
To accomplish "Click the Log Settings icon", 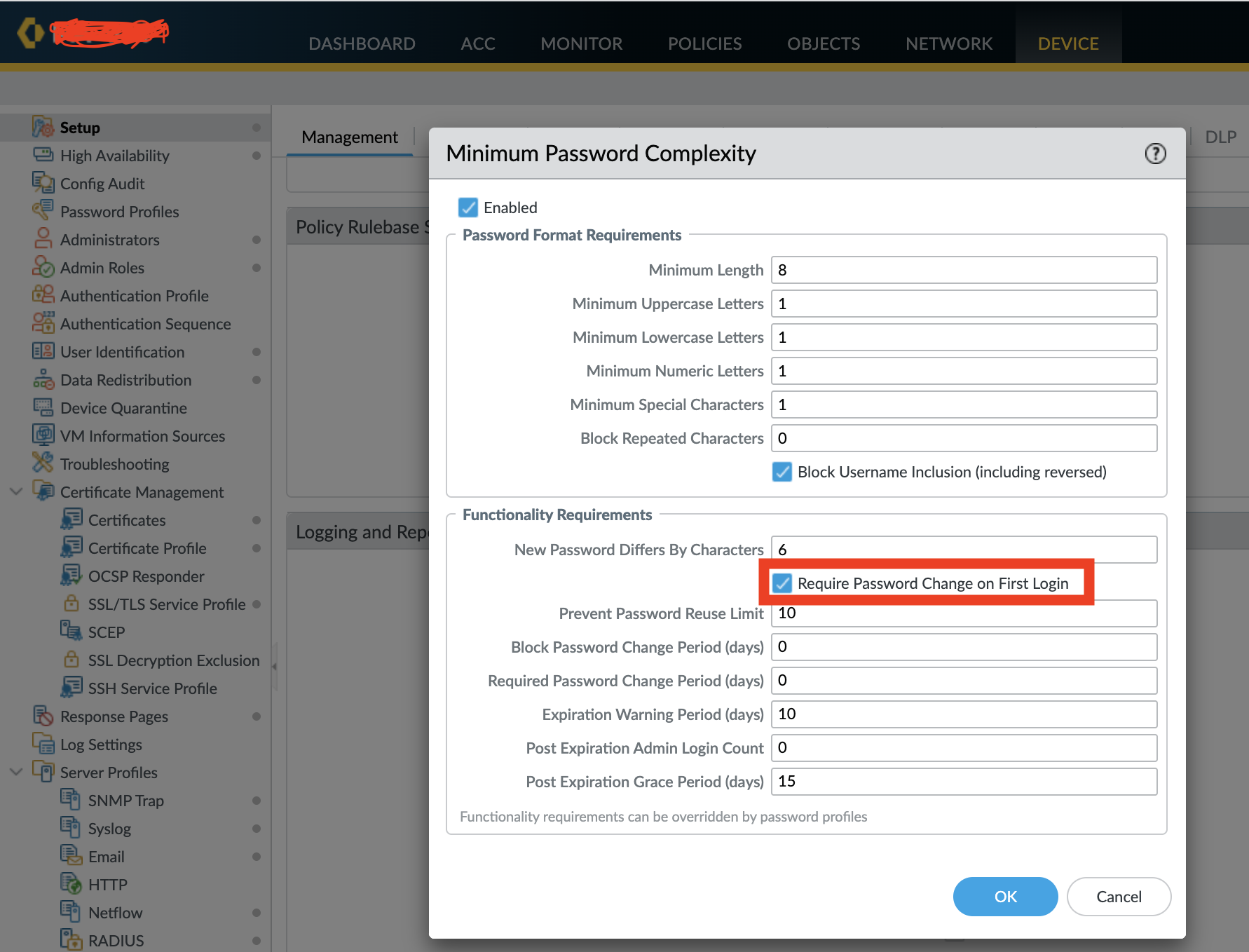I will pyautogui.click(x=43, y=743).
